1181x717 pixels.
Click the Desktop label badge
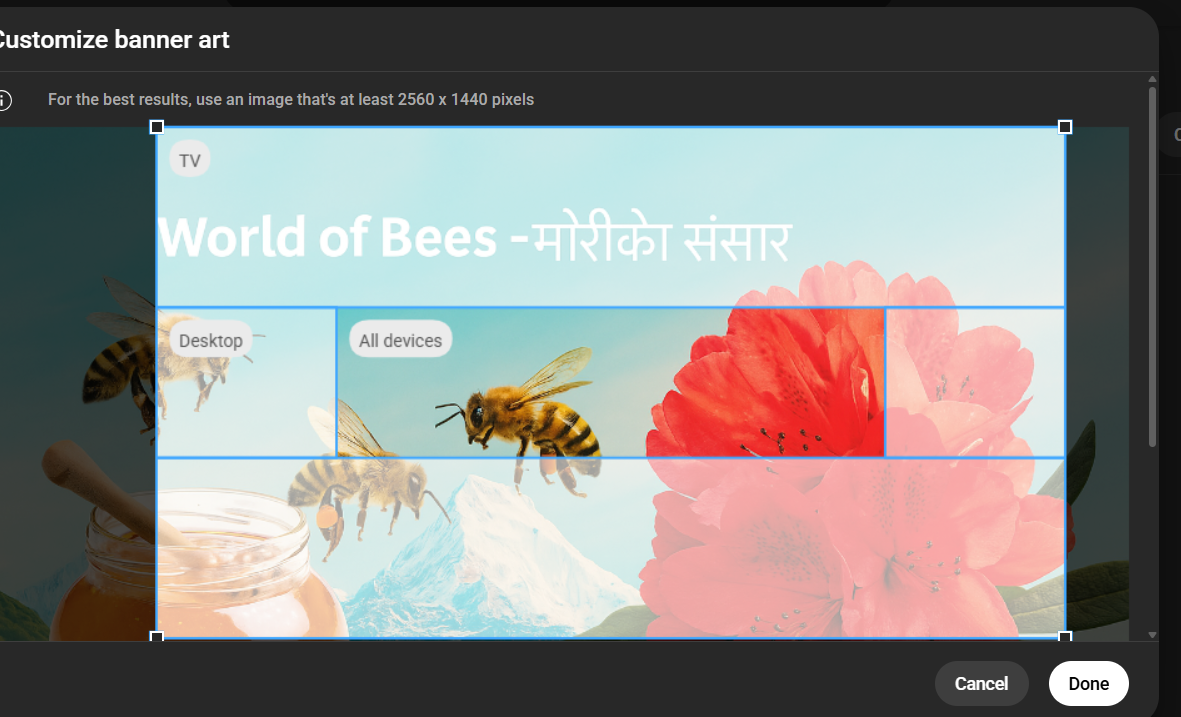coord(211,340)
